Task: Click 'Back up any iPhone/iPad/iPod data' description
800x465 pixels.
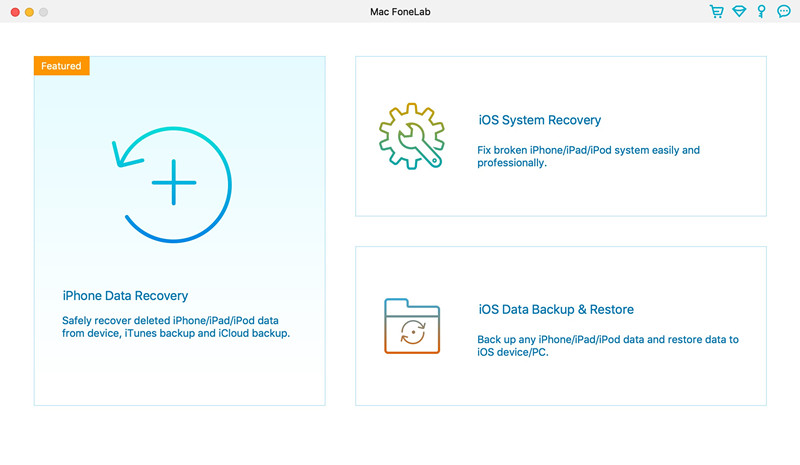Action: (x=608, y=346)
